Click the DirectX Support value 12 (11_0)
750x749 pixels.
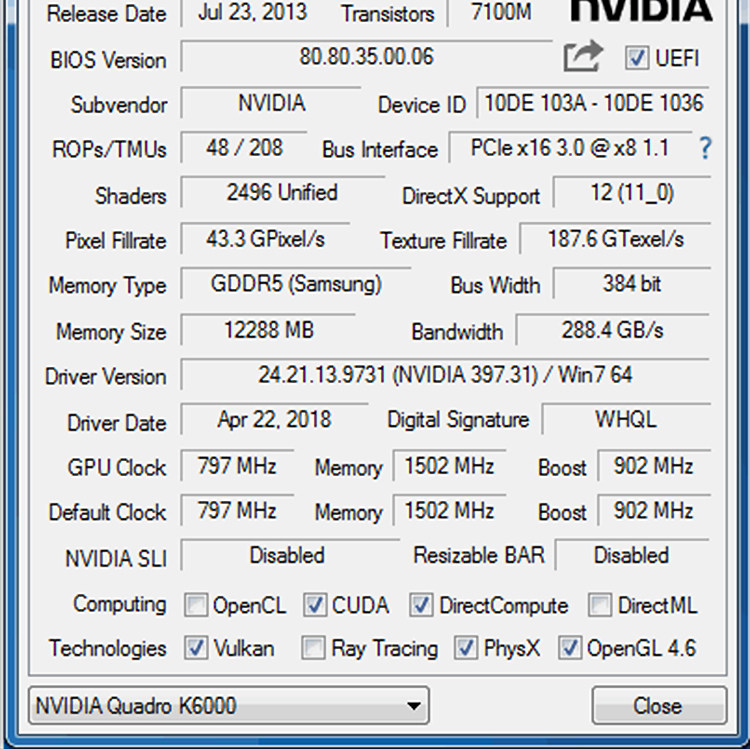[x=632, y=192]
